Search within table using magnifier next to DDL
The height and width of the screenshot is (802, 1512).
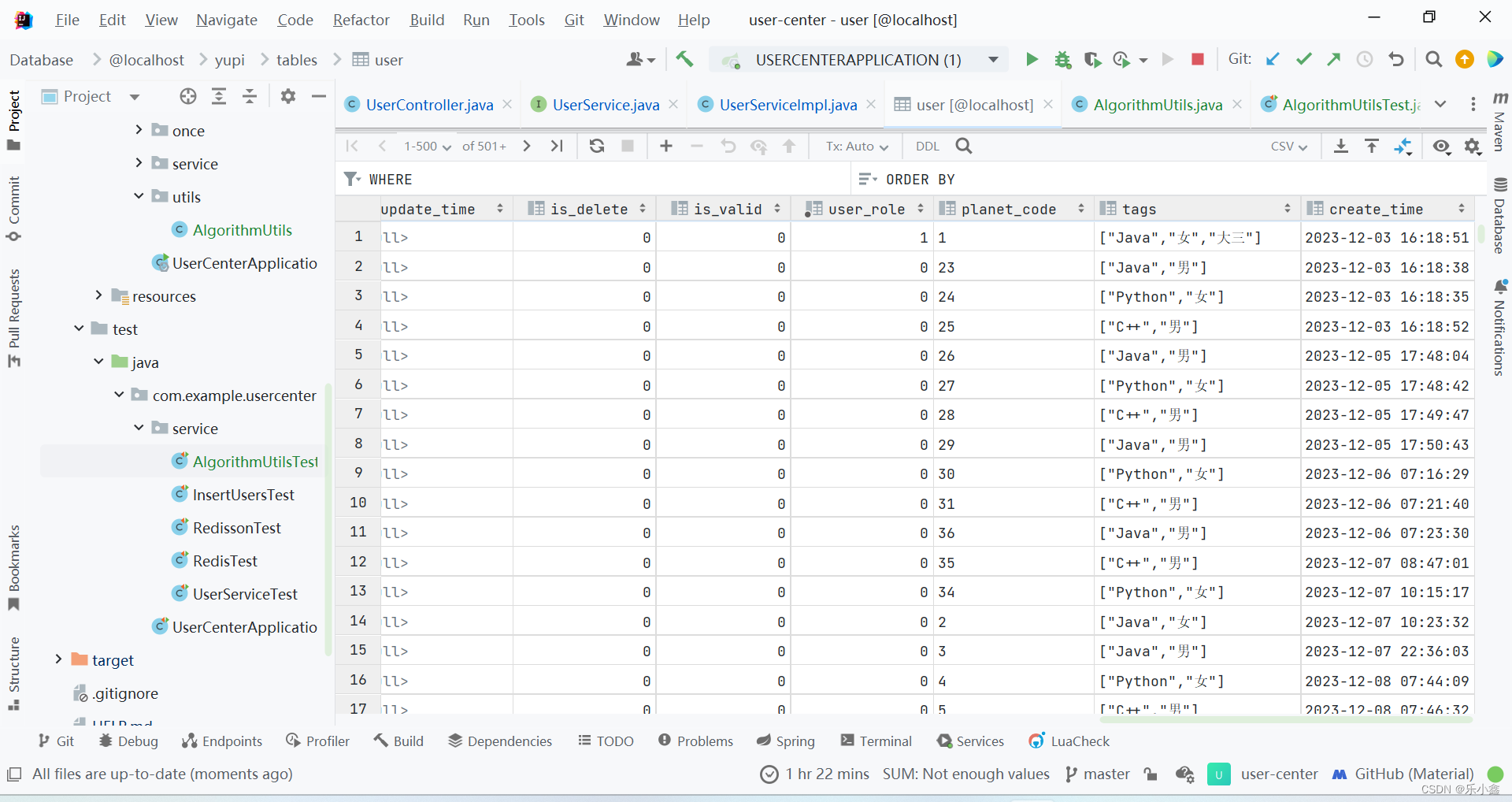tap(964, 146)
